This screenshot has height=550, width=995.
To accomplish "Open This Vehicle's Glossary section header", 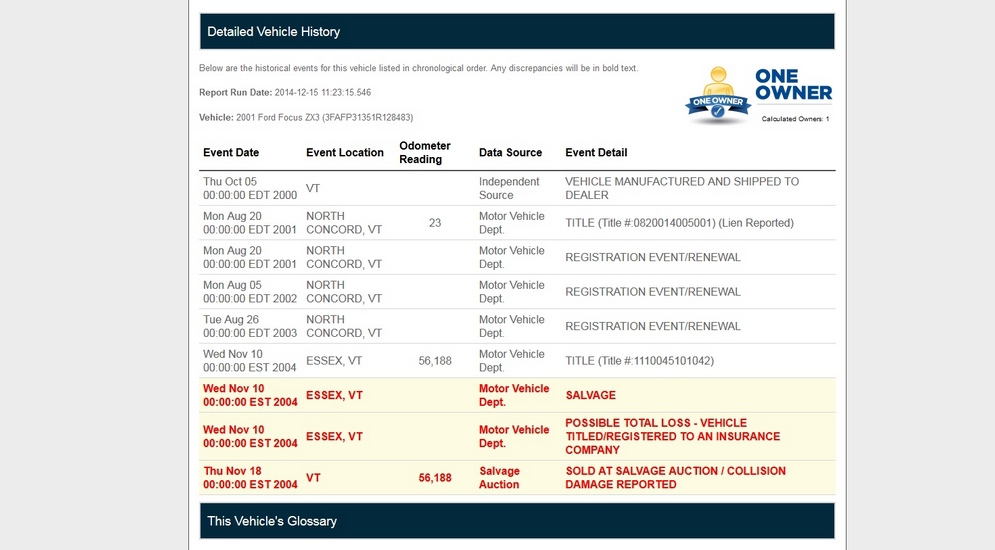I will coord(517,521).
